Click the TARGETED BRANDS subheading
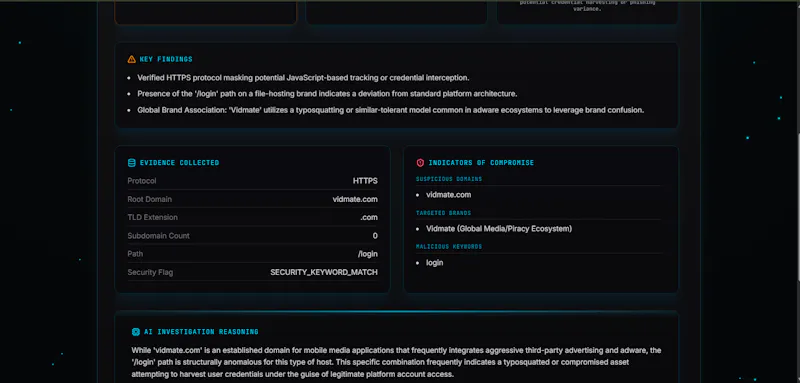The width and height of the screenshot is (800, 383). click(x=443, y=213)
